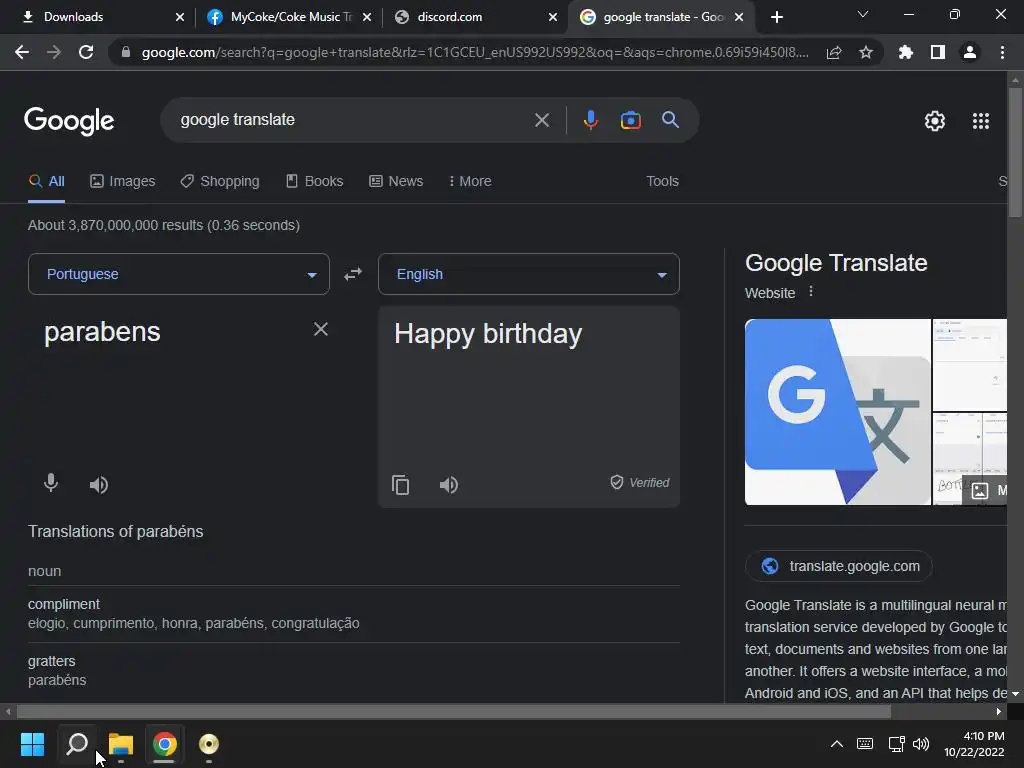
Task: Open Google settings gear
Action: (935, 121)
